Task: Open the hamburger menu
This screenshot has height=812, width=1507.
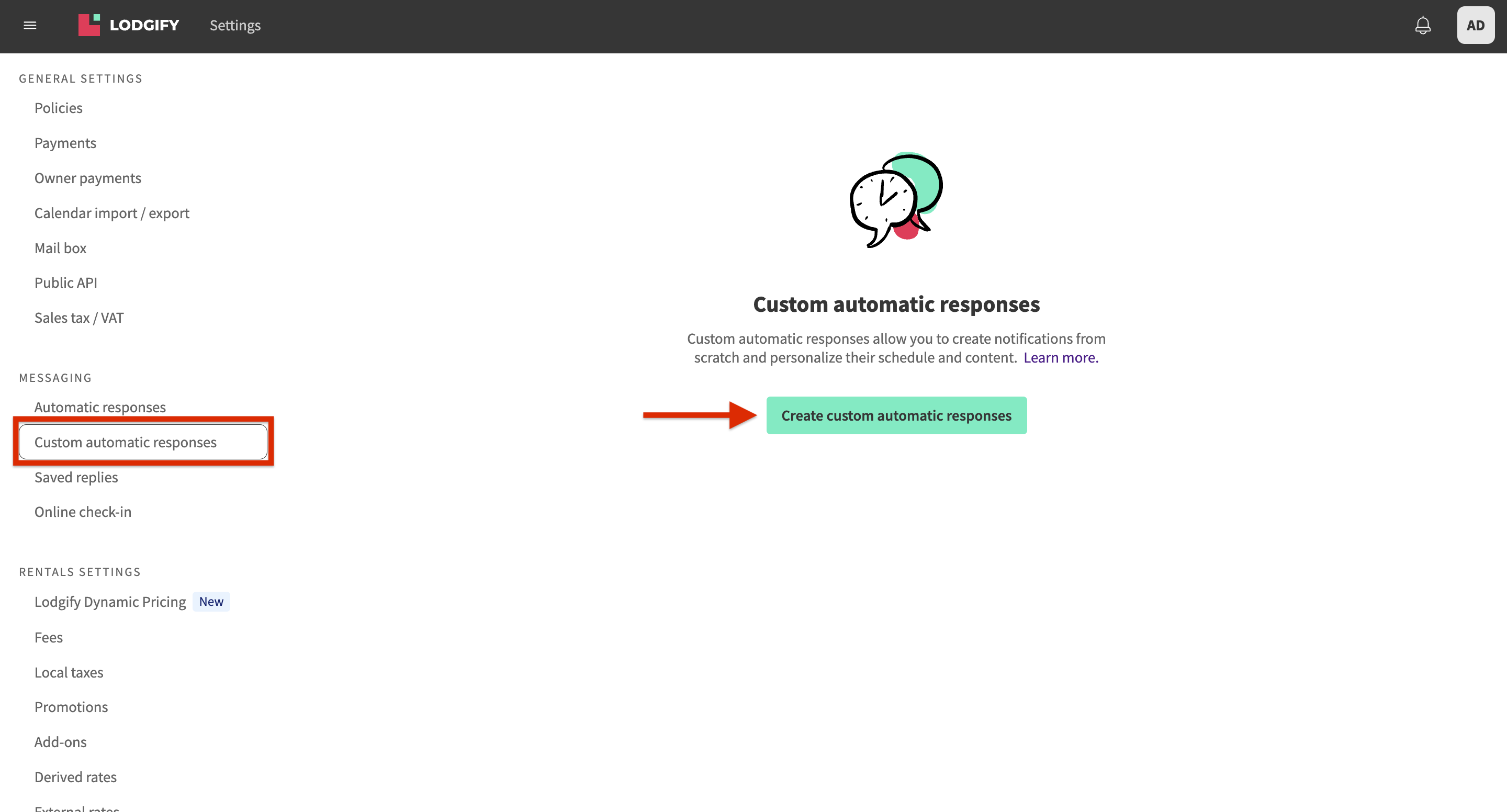Action: [x=30, y=25]
